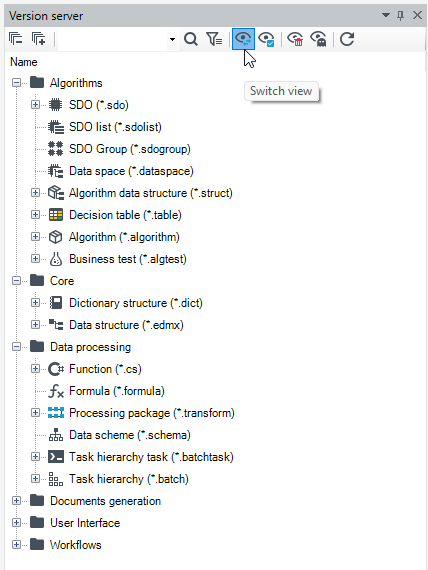
Task: Open the filter options funnel icon
Action: tap(214, 39)
